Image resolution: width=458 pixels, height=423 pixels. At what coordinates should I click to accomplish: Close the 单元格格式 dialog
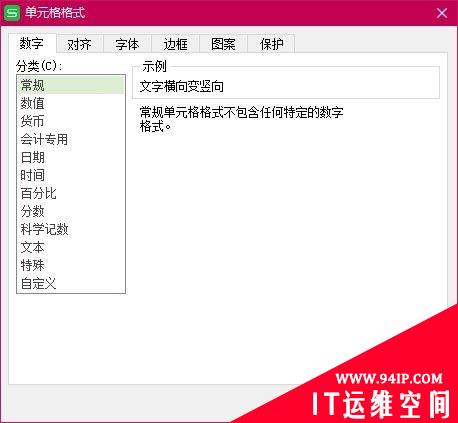pyautogui.click(x=442, y=13)
